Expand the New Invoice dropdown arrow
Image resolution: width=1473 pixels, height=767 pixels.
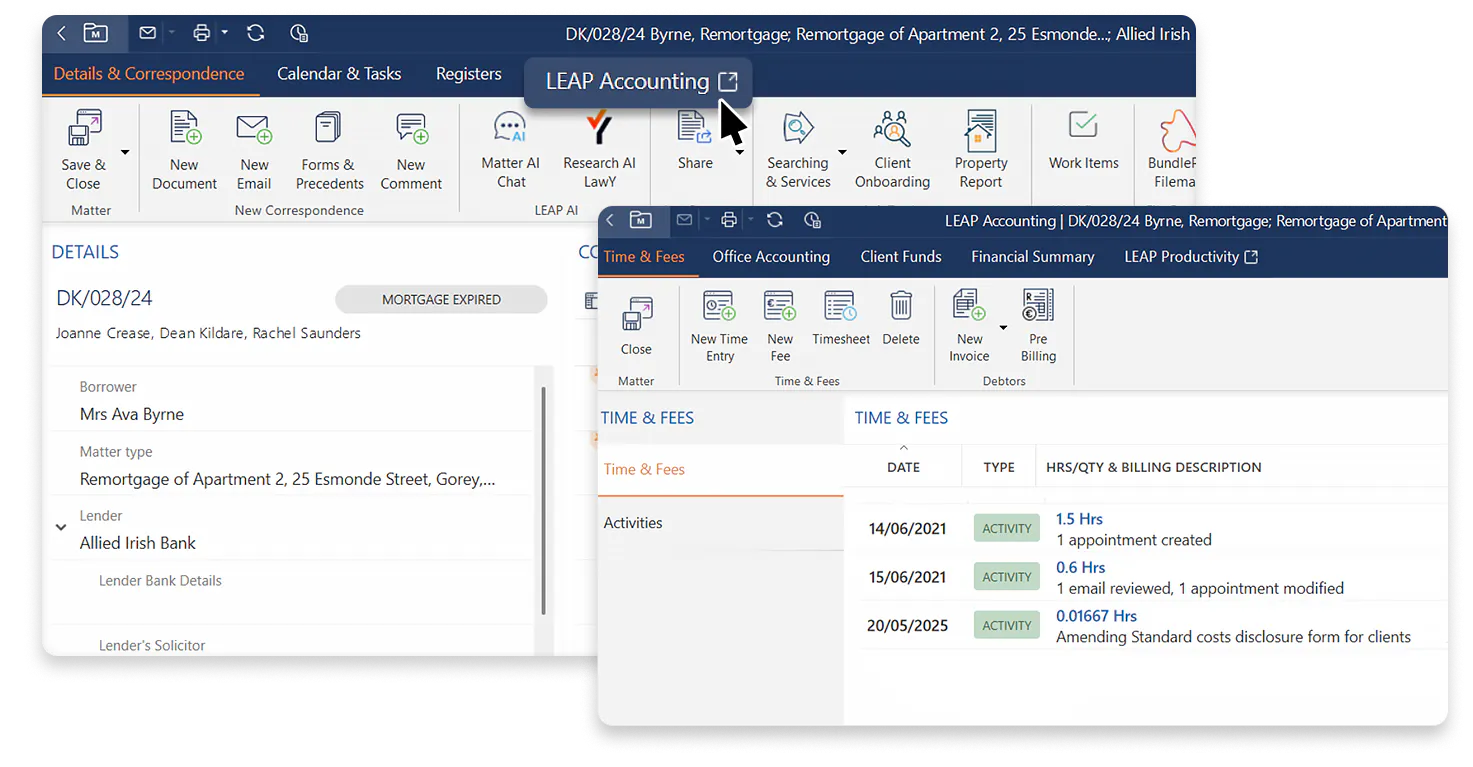point(1003,327)
